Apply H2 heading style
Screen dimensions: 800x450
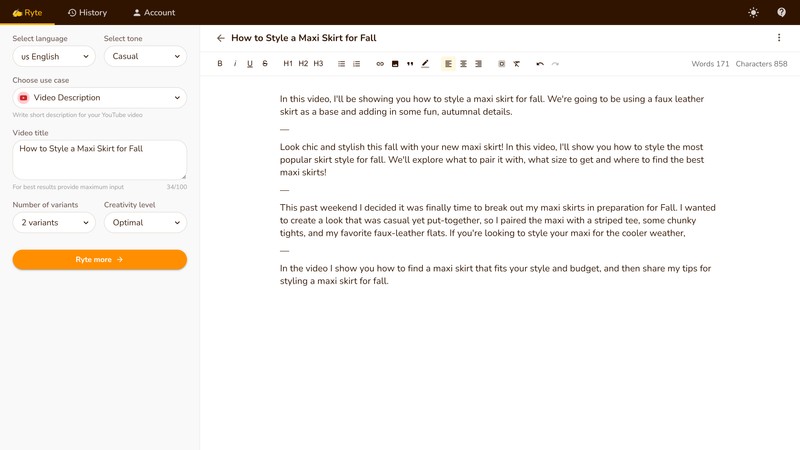tap(303, 64)
